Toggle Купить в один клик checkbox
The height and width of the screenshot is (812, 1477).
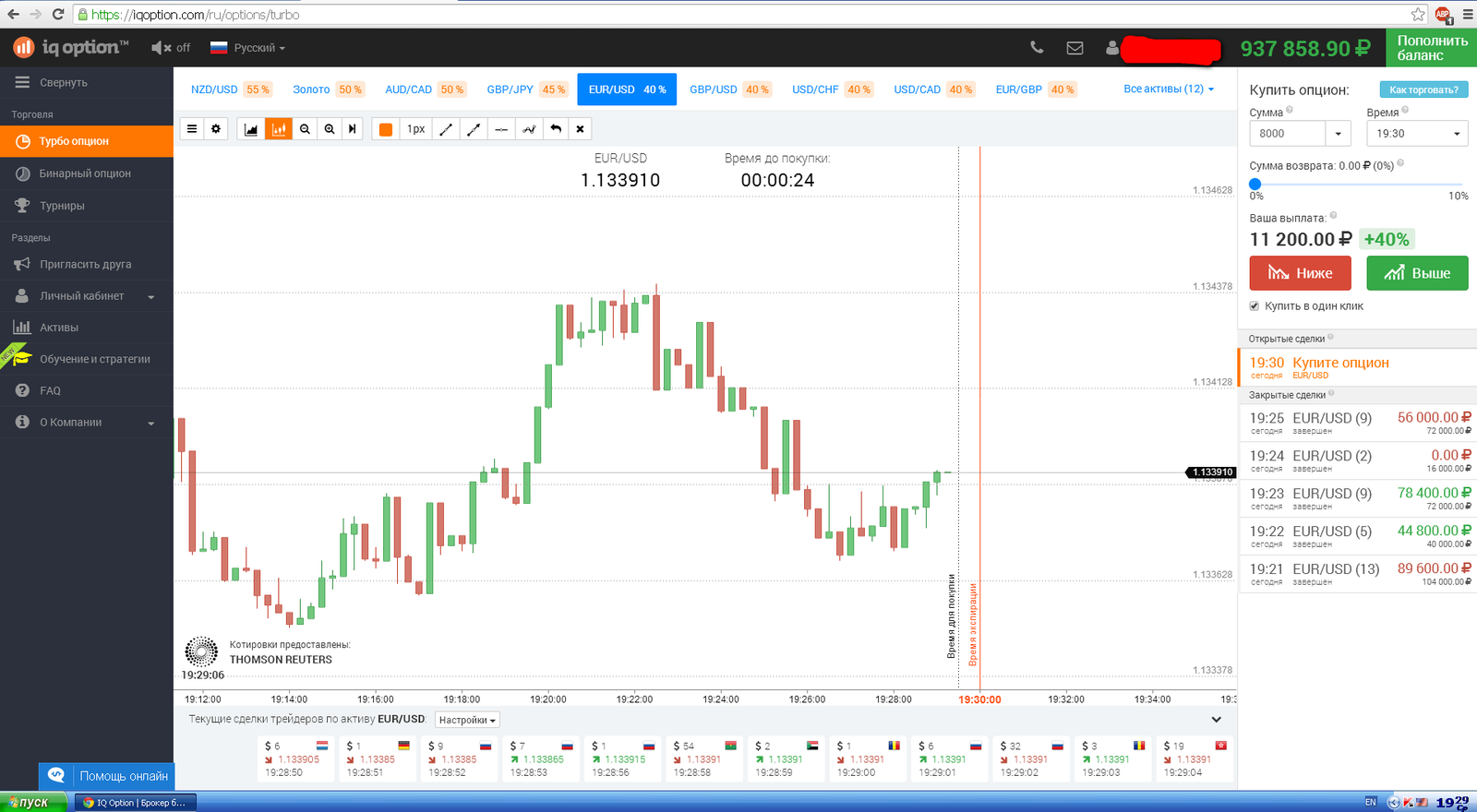click(x=1255, y=306)
